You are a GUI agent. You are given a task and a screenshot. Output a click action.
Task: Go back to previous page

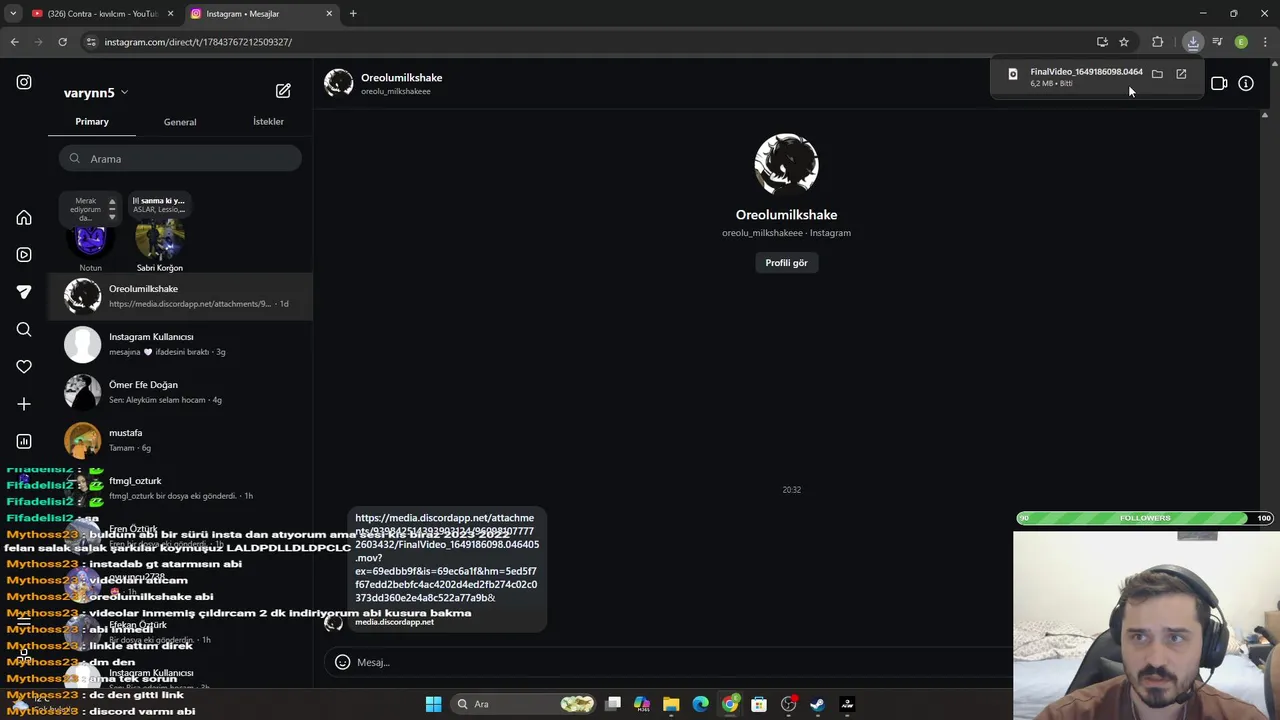[x=14, y=42]
